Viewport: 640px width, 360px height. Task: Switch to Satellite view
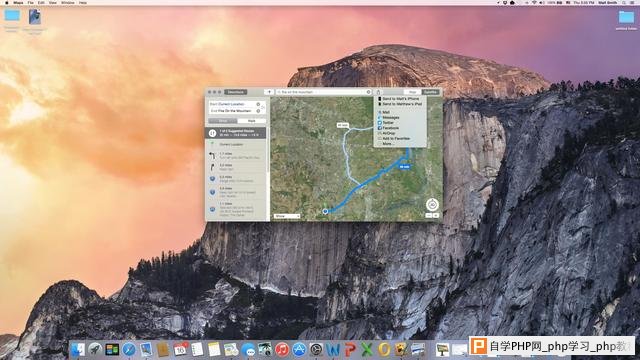tap(430, 92)
